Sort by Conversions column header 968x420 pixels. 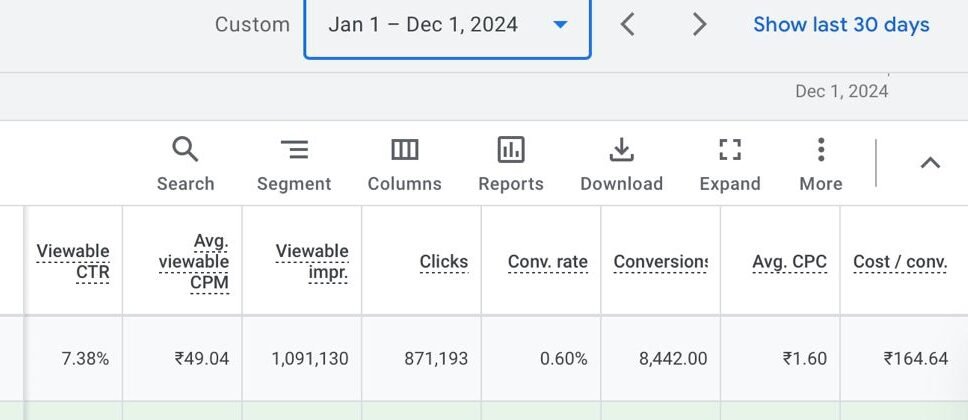(660, 262)
